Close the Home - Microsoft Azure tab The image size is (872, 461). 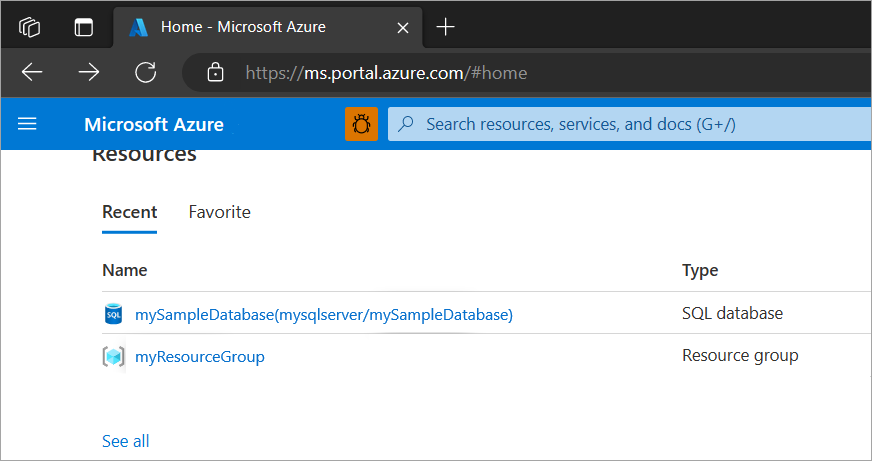pyautogui.click(x=403, y=27)
